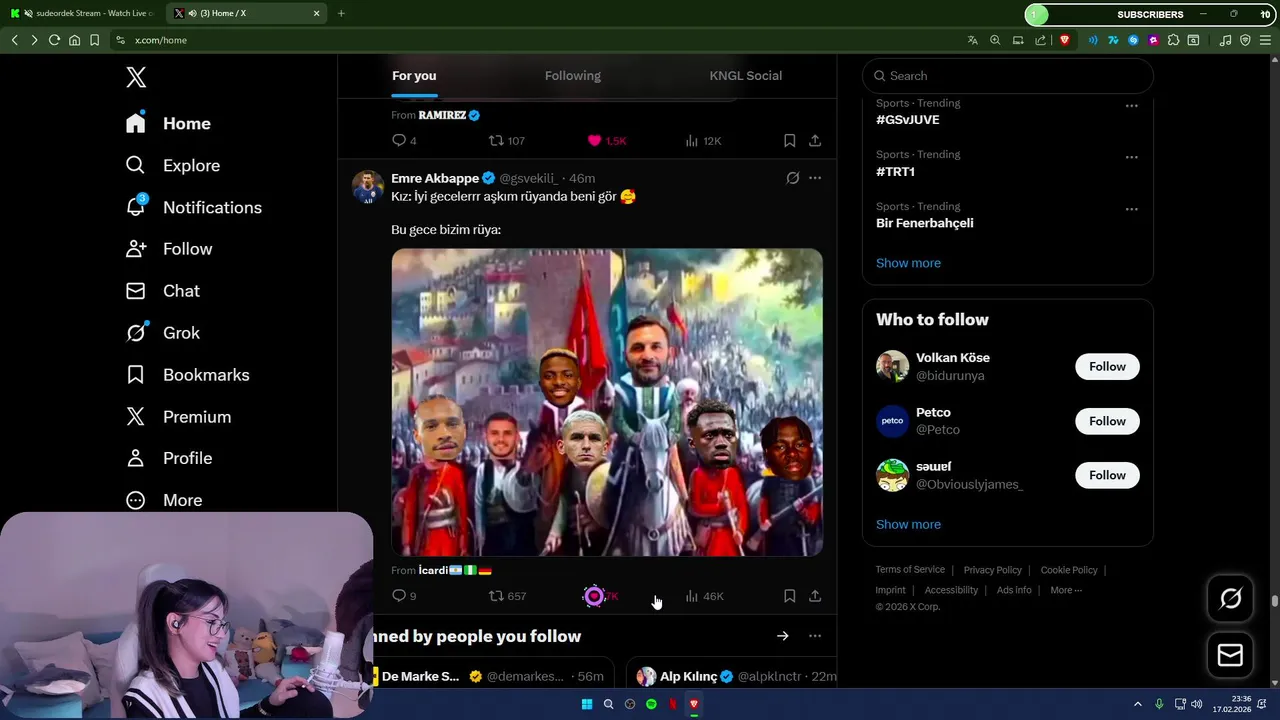
Task: Open Bookmarks in the sidebar
Action: (x=187, y=375)
